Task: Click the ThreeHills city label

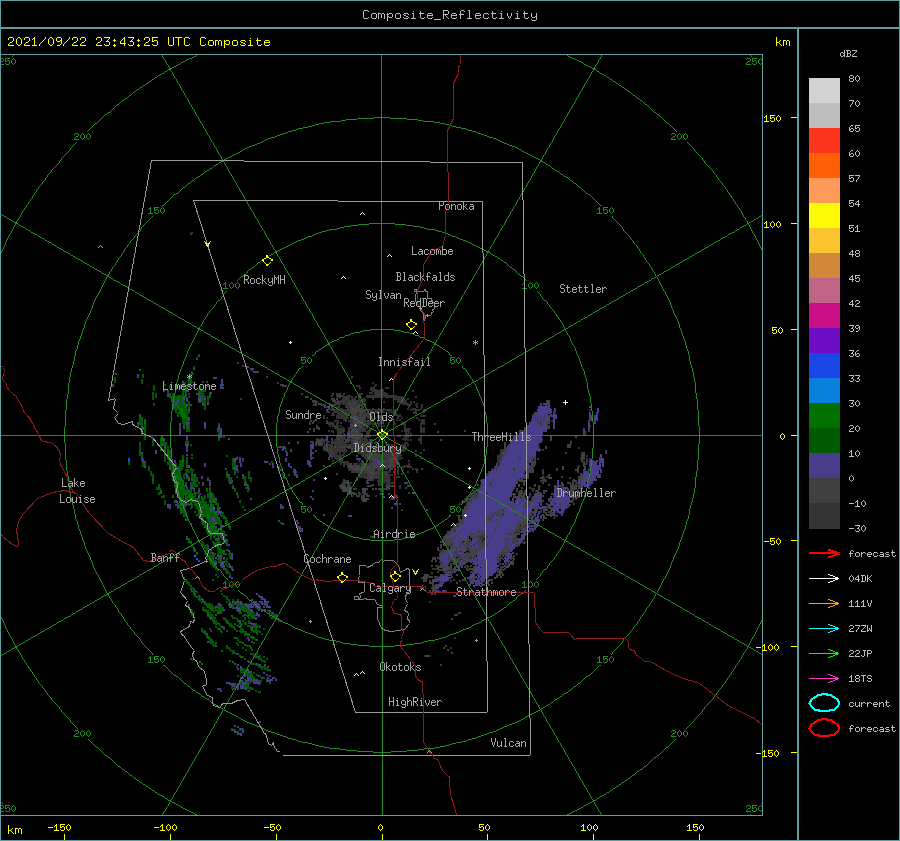Action: 502,437
